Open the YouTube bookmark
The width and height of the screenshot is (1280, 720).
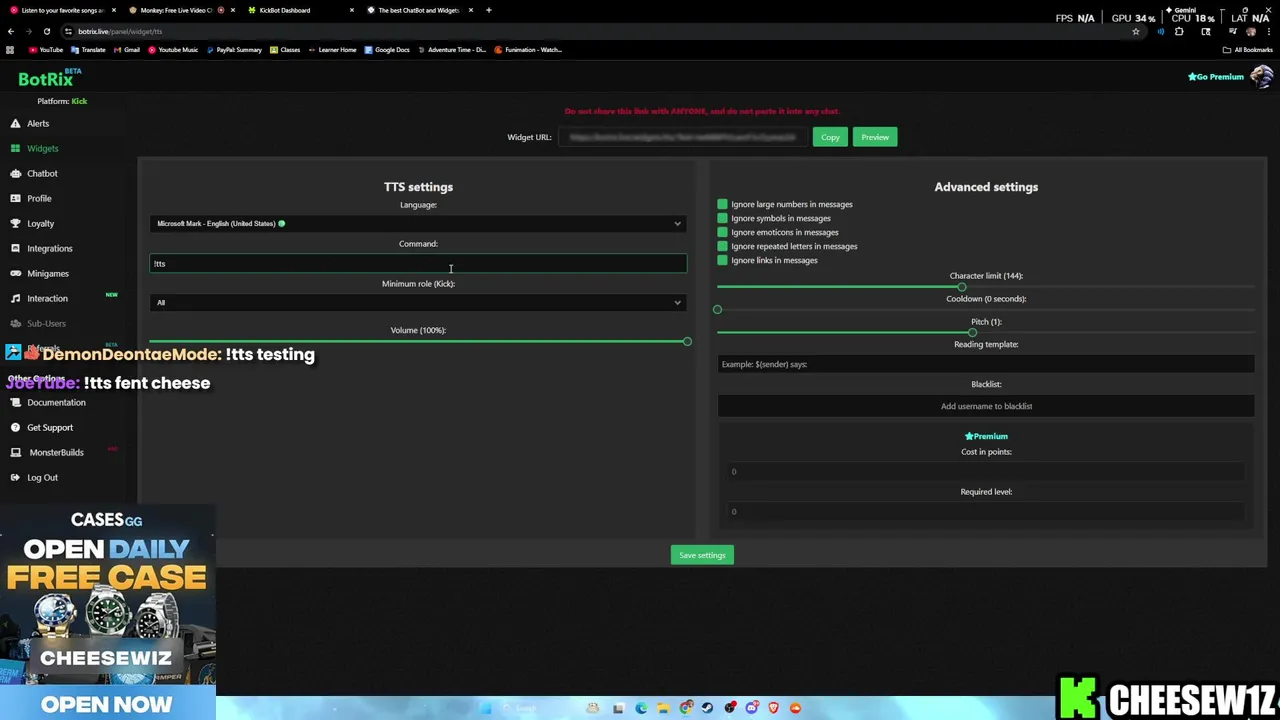tap(46, 50)
